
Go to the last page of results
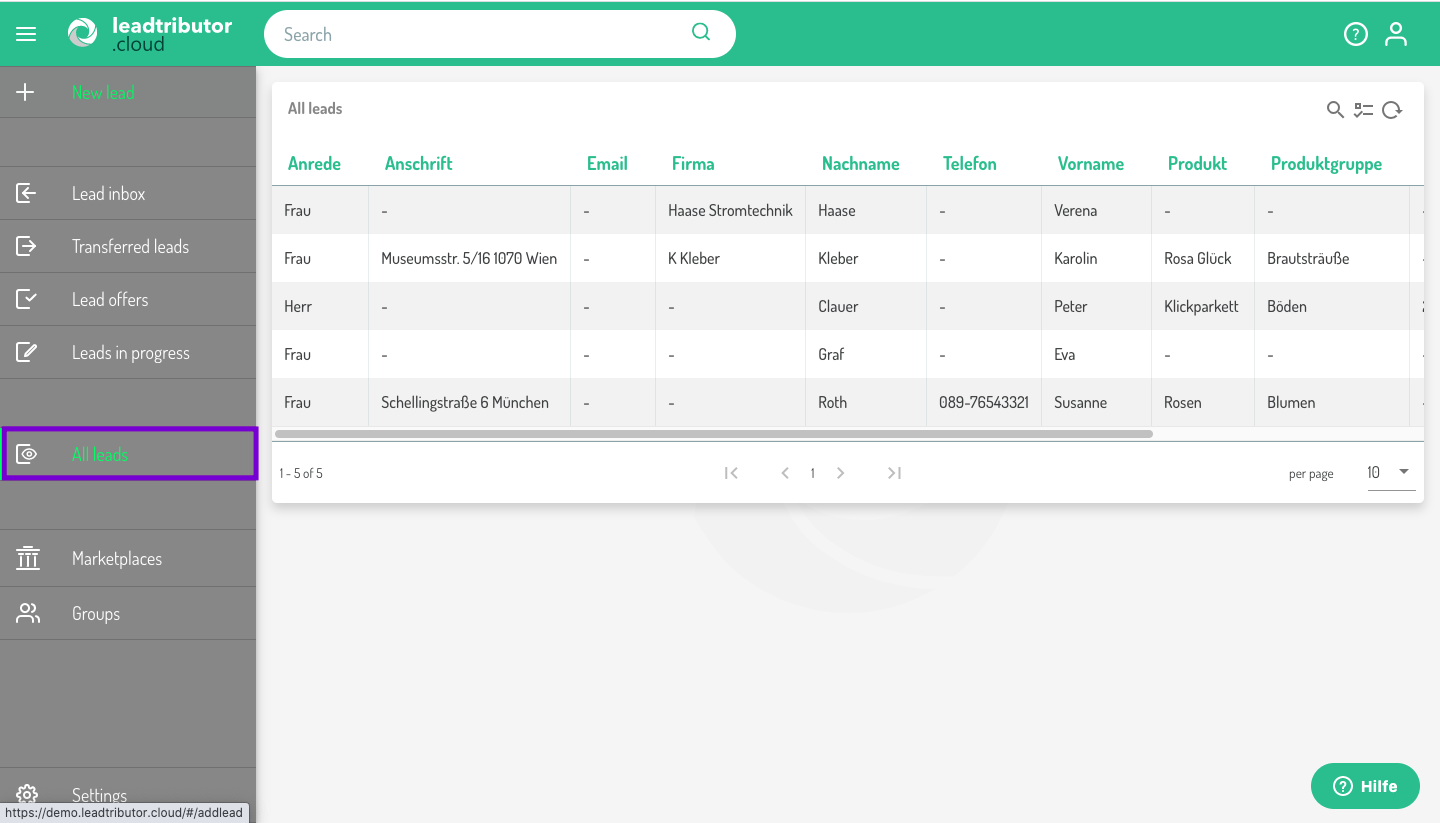coord(894,473)
